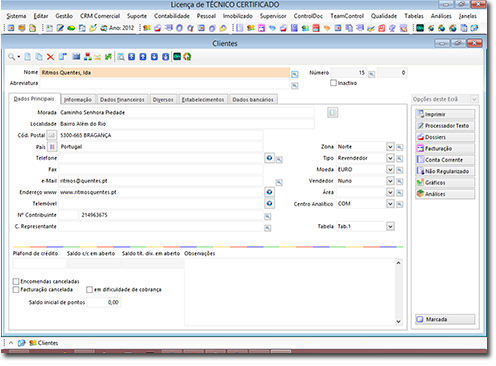The image size is (496, 366).
Task: Open the Vendedor table lookup icon
Action: [400, 181]
